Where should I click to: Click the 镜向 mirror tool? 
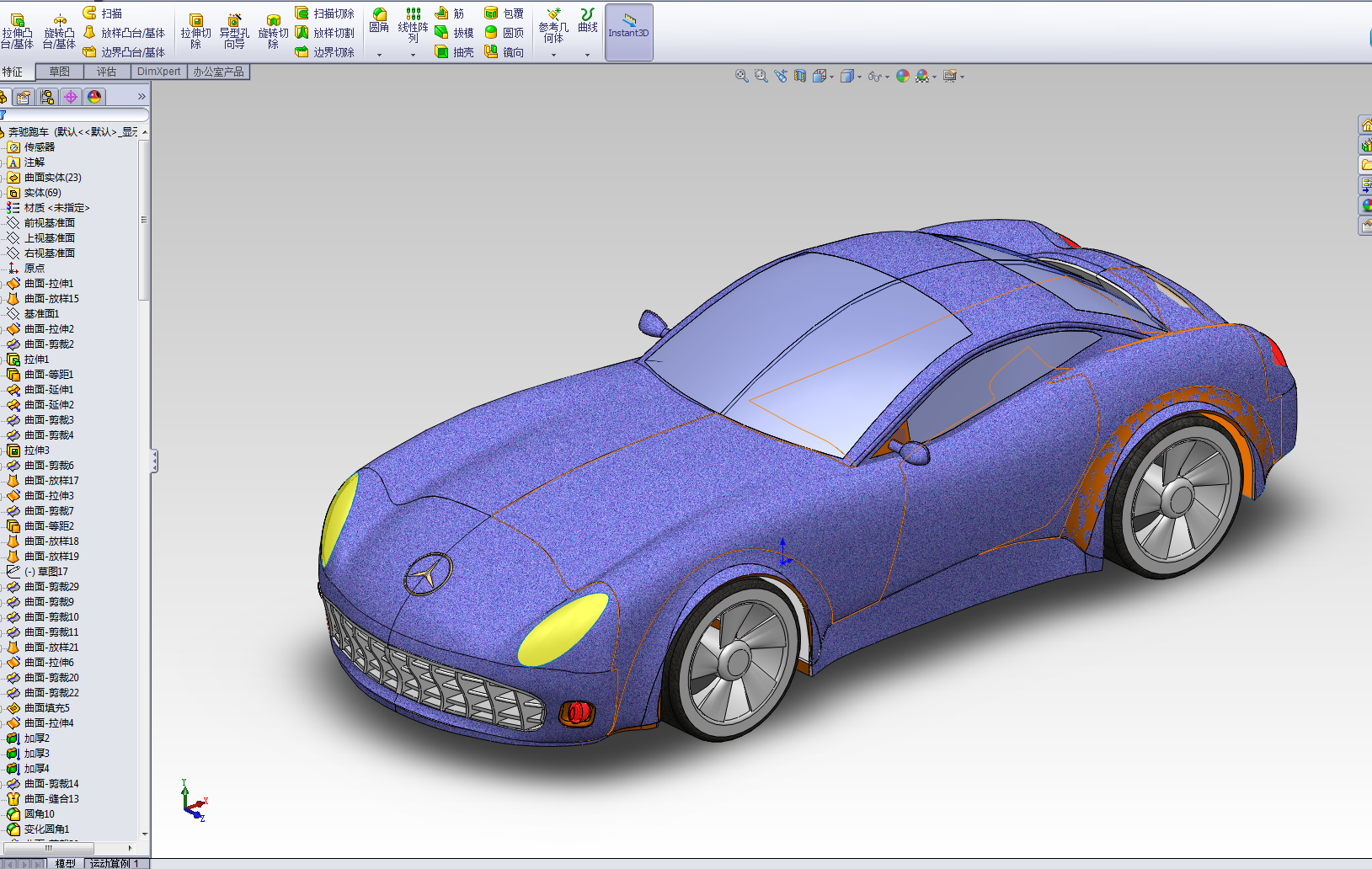tap(504, 52)
